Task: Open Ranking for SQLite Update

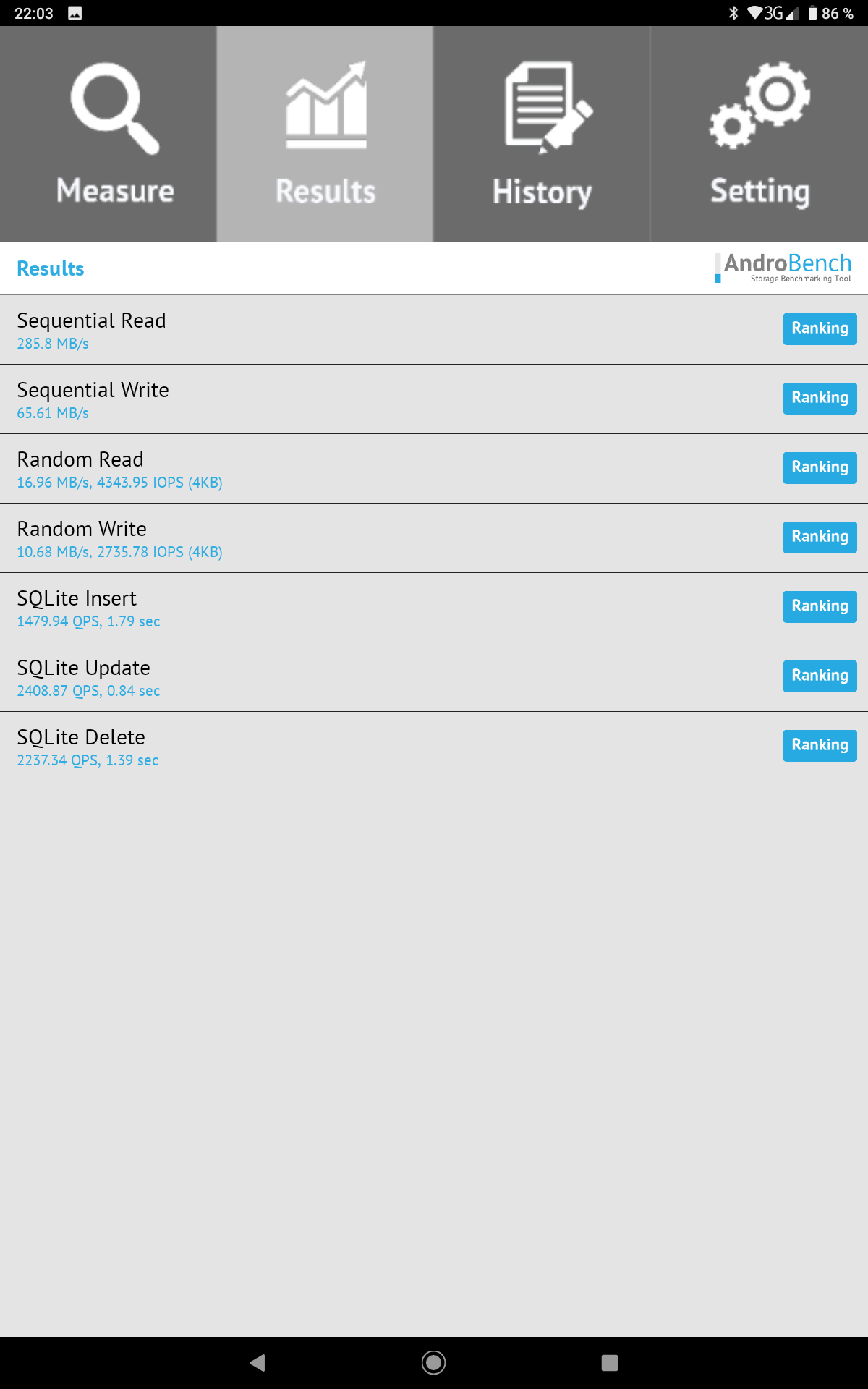Action: coord(820,676)
